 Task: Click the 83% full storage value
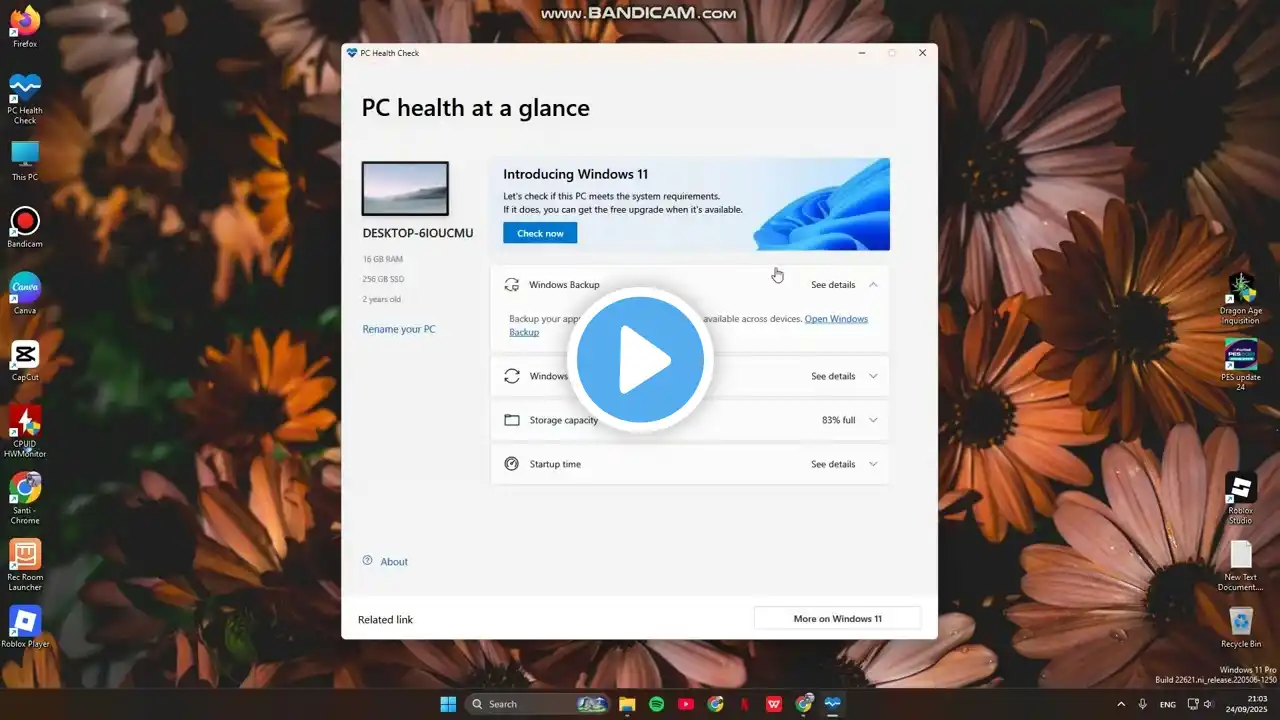point(838,420)
